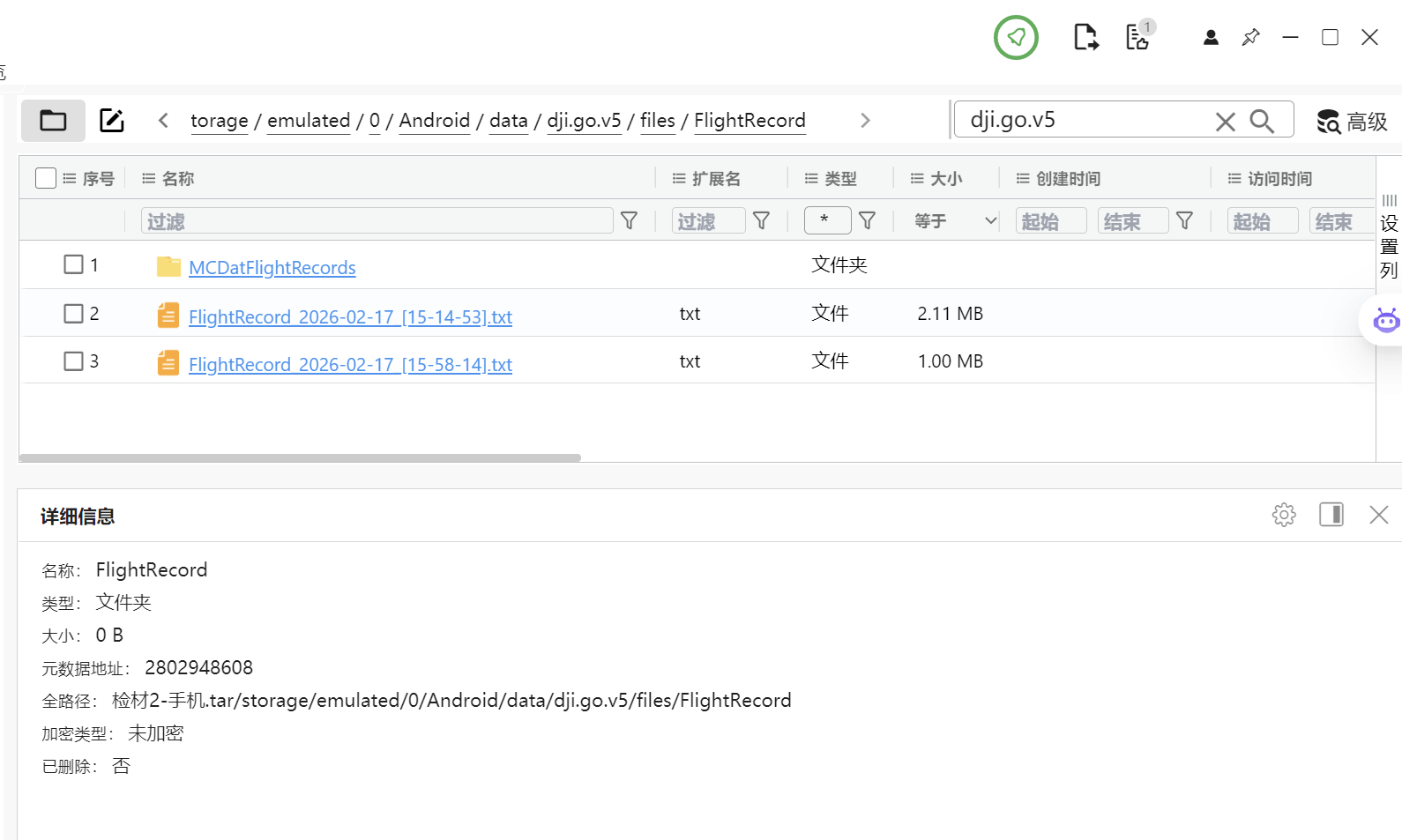
Task: Select all rows with header checkbox
Action: 46,178
